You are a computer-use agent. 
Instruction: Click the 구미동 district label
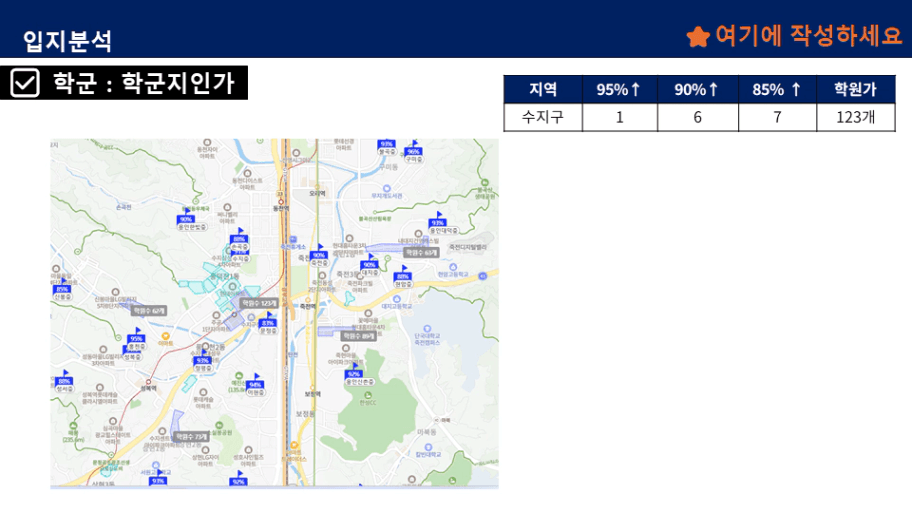[x=388, y=167]
